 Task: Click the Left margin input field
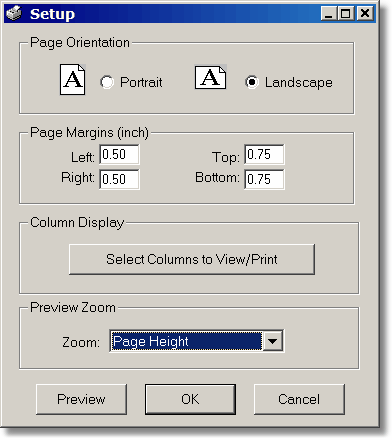coord(119,154)
